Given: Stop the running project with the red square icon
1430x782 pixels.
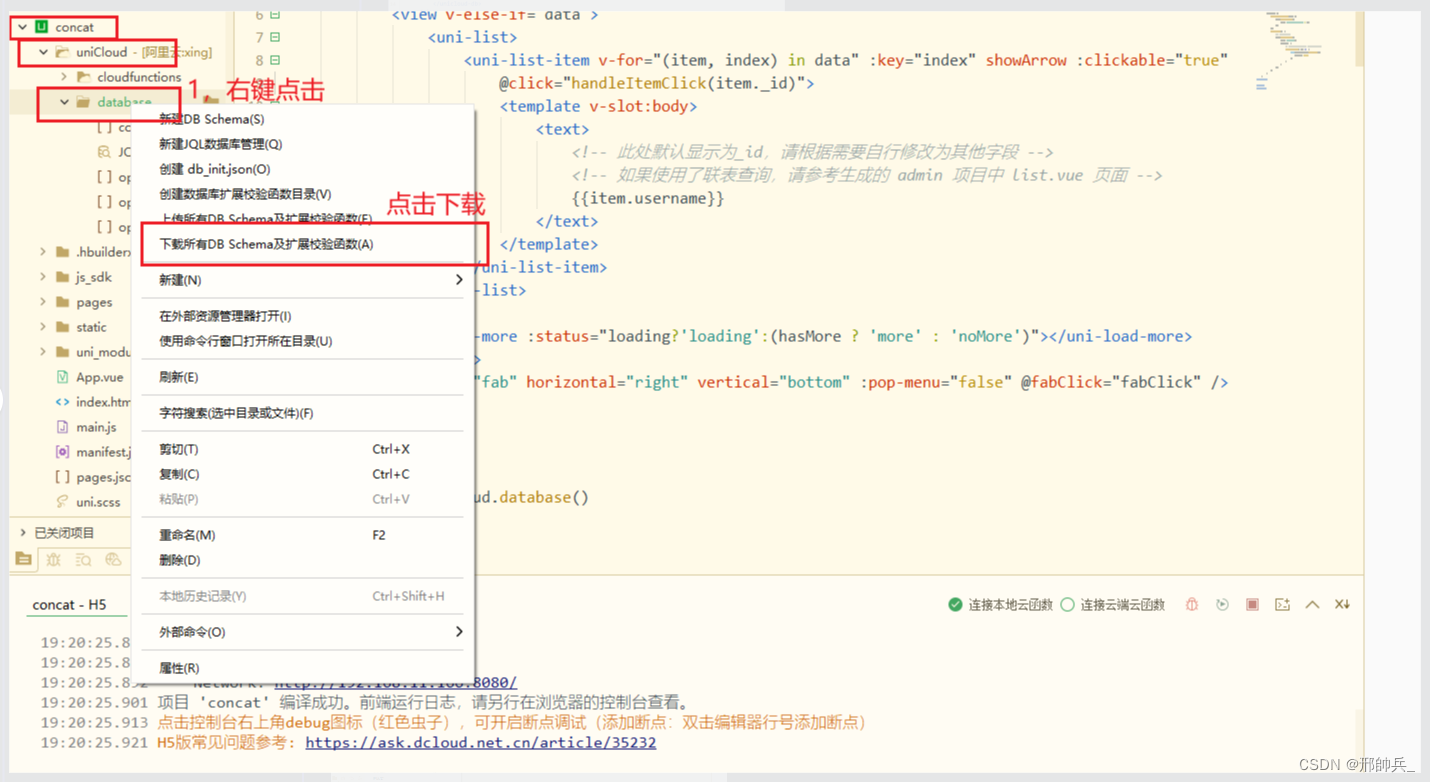Looking at the screenshot, I should click(1252, 604).
